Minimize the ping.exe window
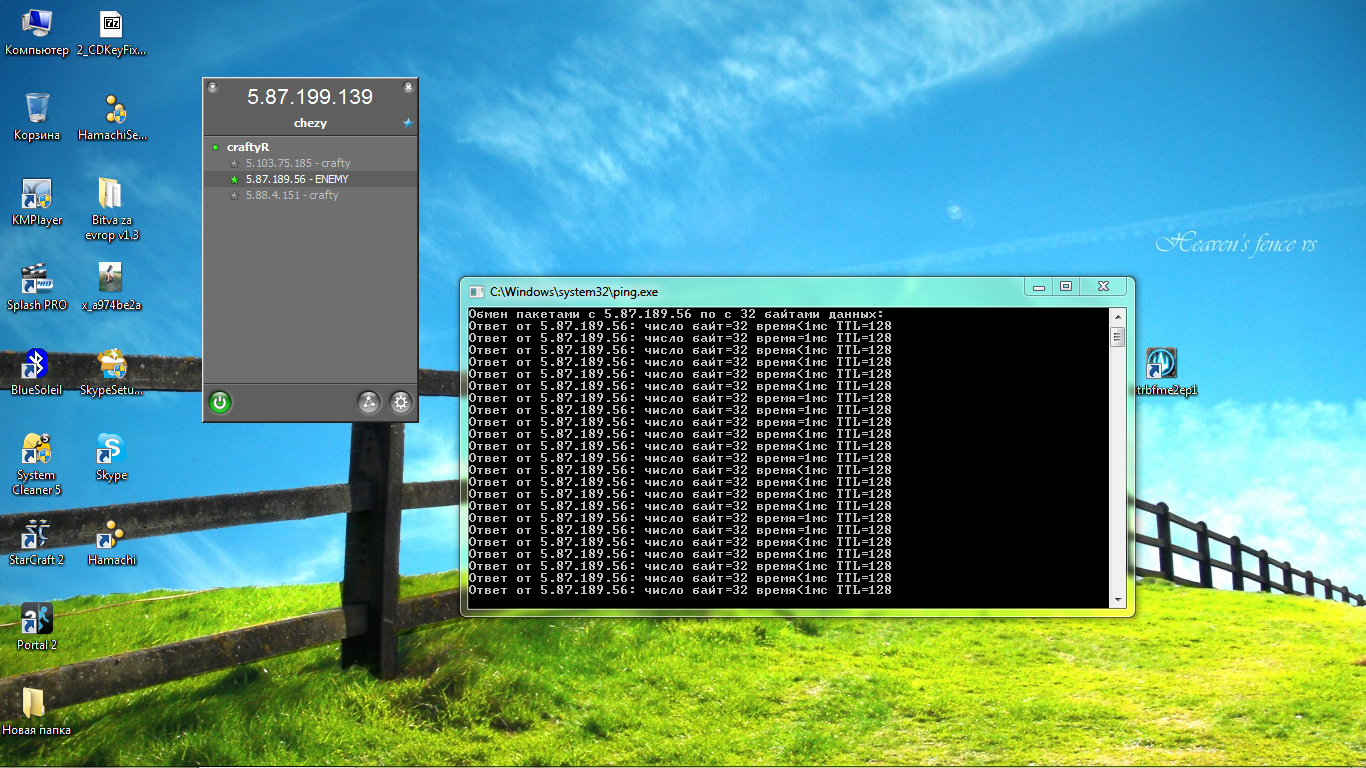Viewport: 1366px width, 768px height. (x=1039, y=287)
